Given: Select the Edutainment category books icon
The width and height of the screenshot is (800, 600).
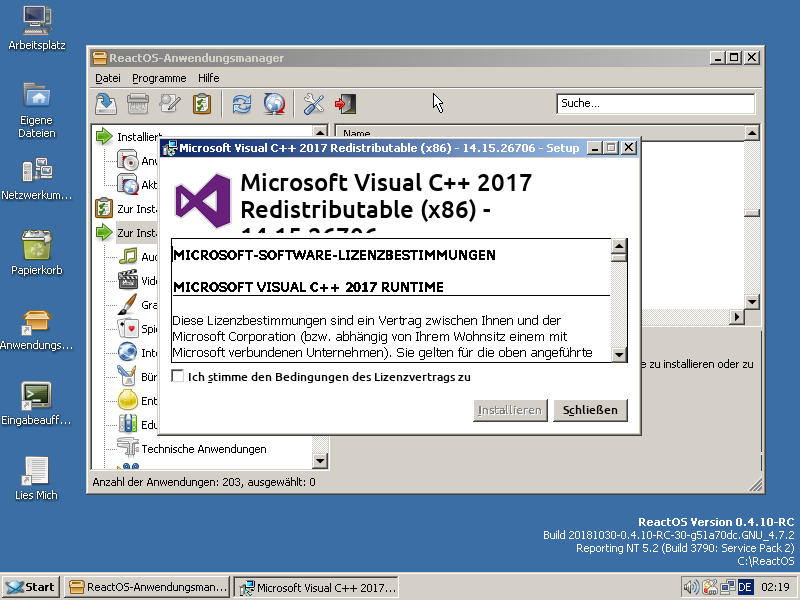Looking at the screenshot, I should click(128, 424).
